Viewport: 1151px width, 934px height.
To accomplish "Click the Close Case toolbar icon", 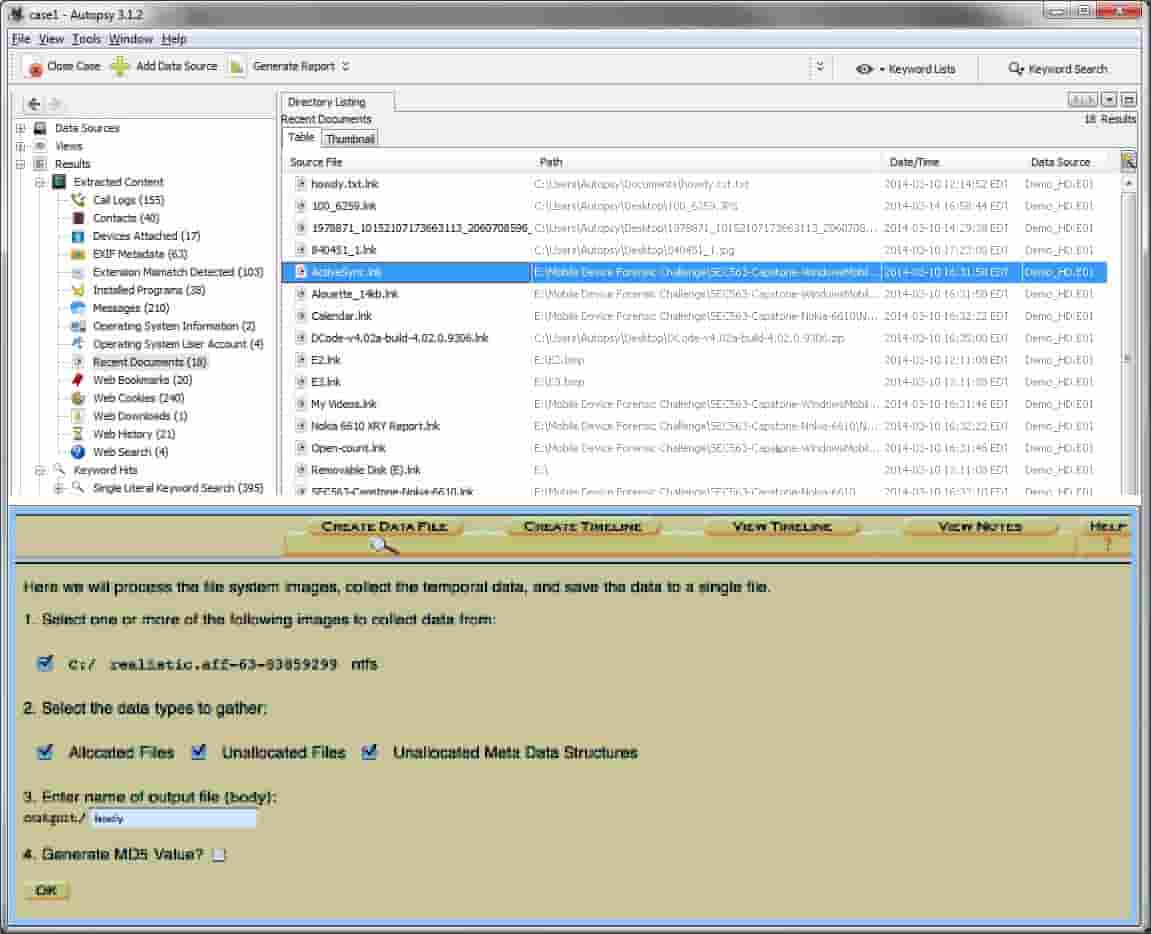I will (35, 68).
